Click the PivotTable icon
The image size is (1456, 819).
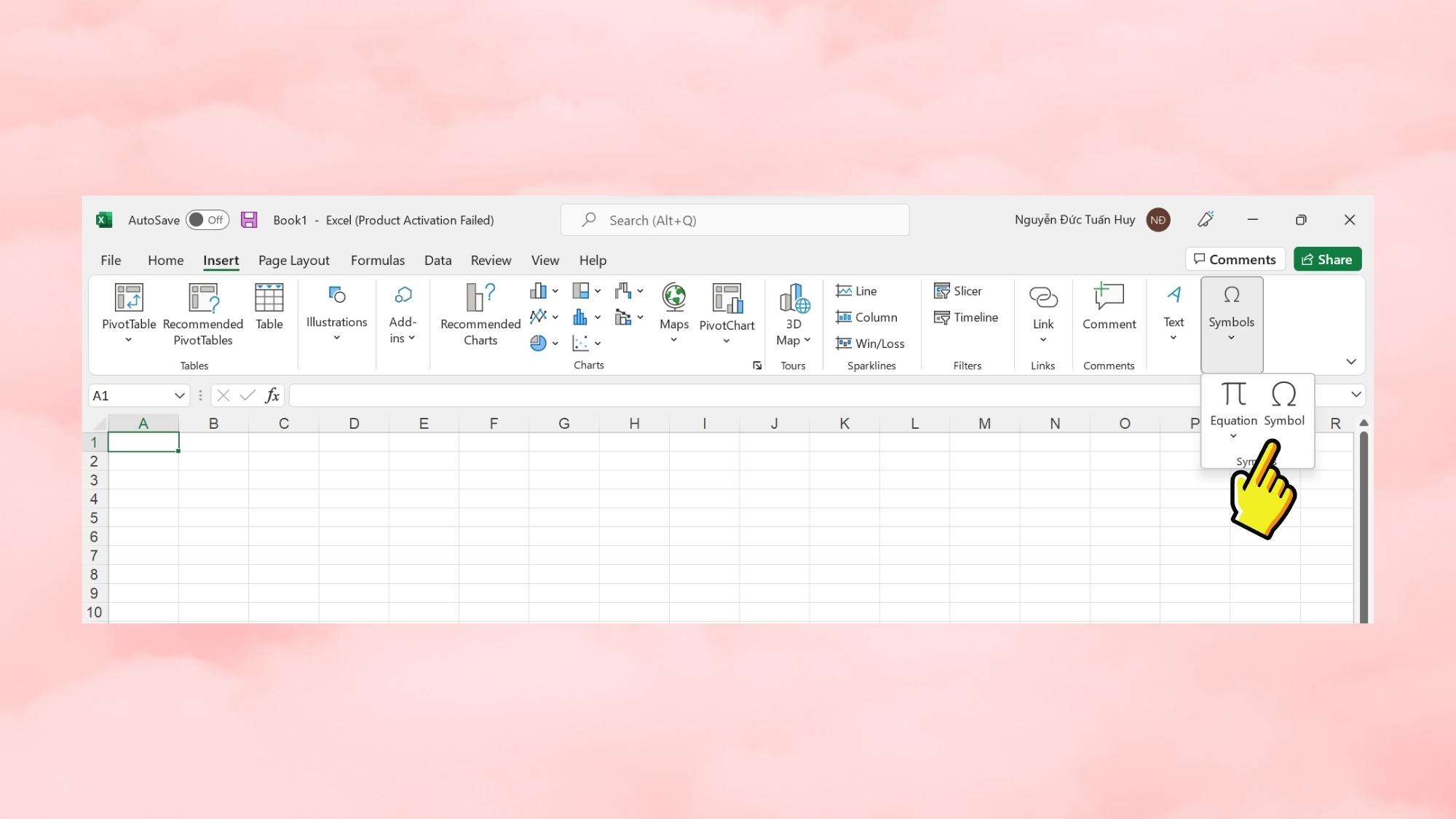(x=129, y=298)
